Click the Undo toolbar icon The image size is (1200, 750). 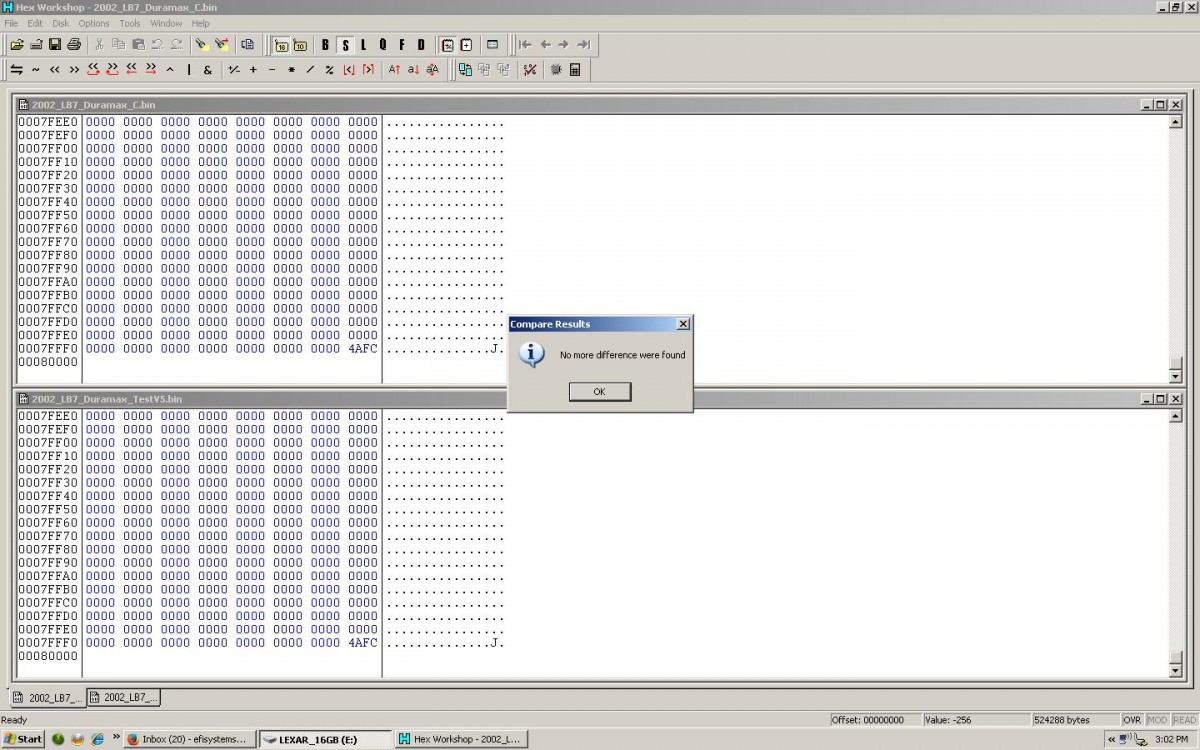click(x=157, y=44)
